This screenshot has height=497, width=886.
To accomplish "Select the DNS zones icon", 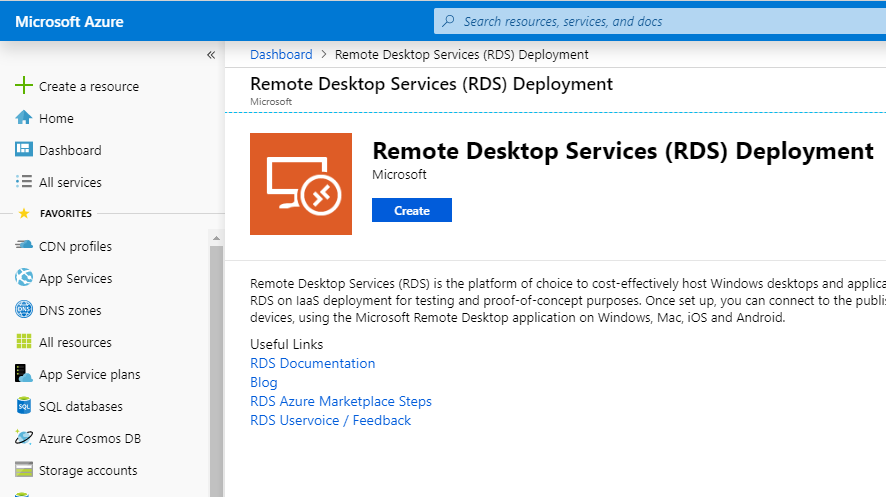I will point(24,309).
